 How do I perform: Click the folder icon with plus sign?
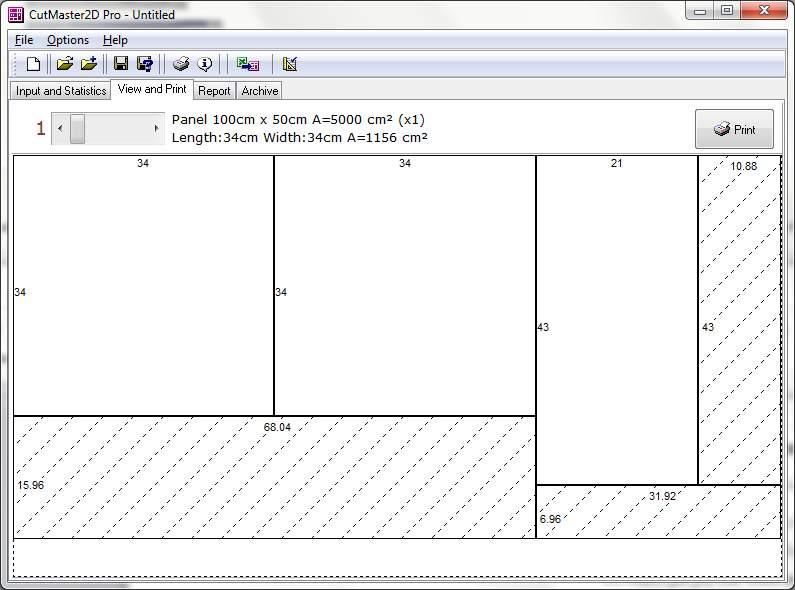(x=89, y=64)
